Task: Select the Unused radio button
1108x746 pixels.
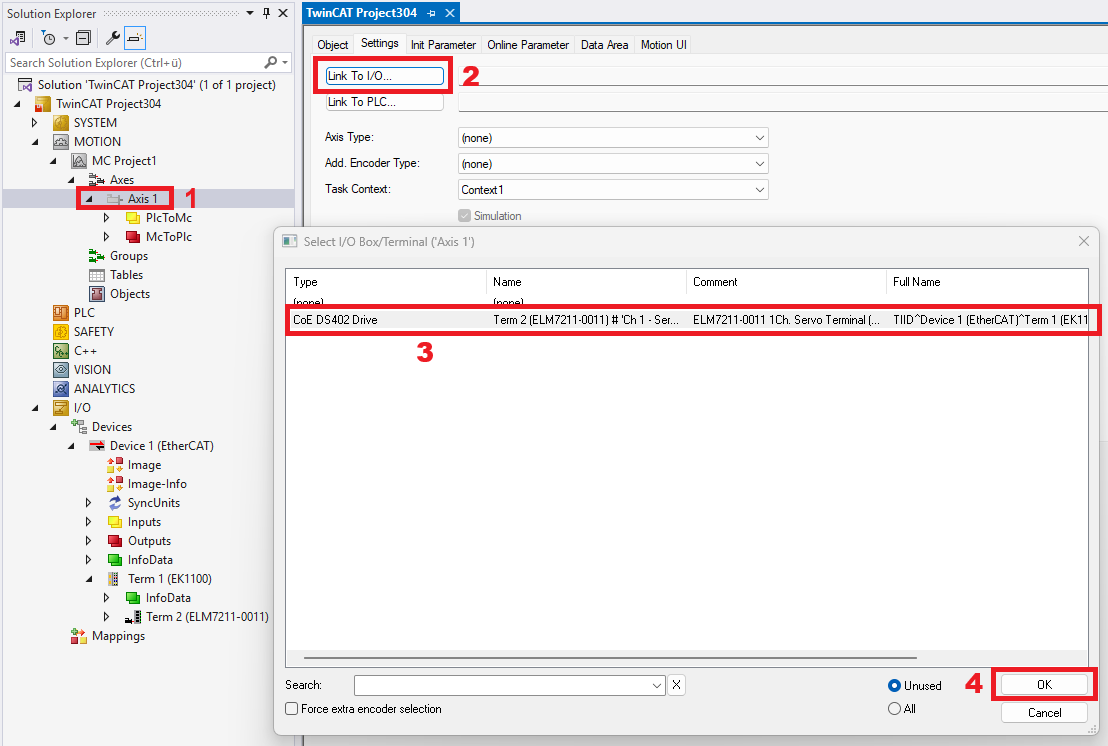Action: pos(895,685)
